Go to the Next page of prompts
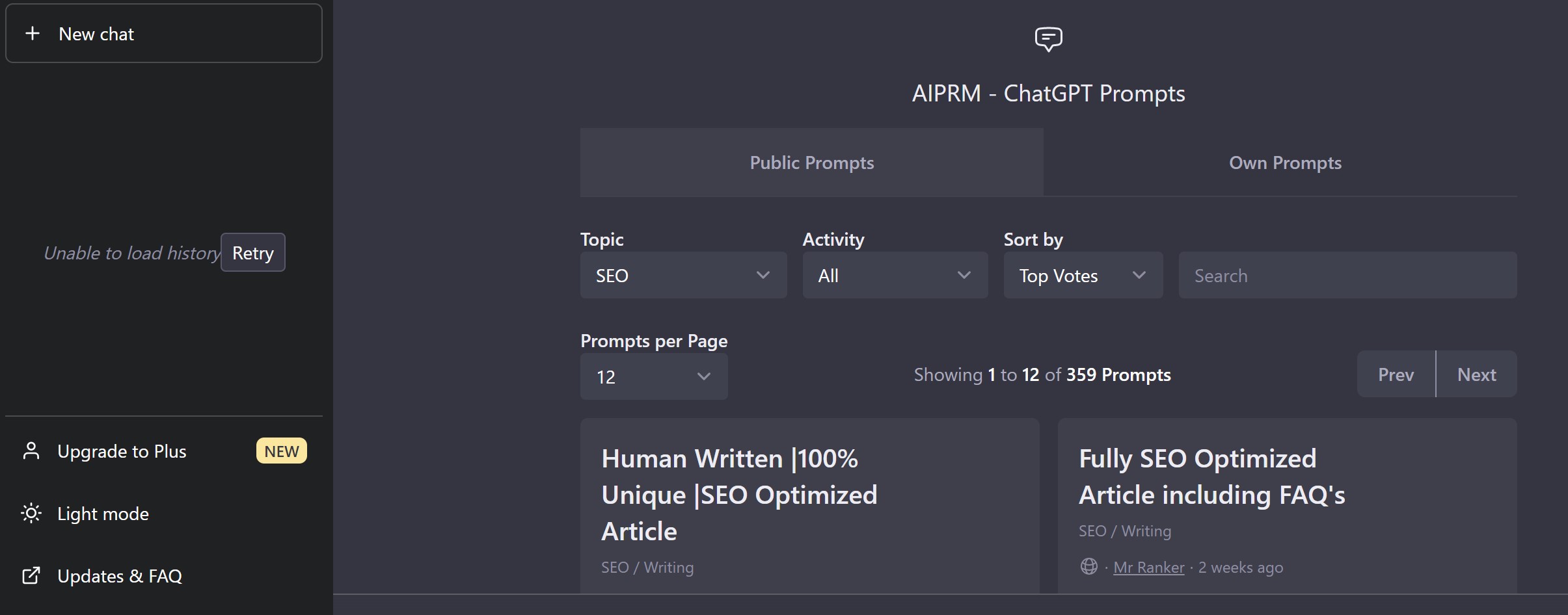This screenshot has height=615, width=1568. (x=1476, y=374)
